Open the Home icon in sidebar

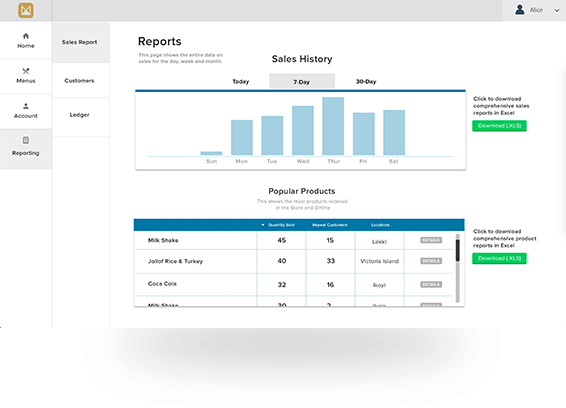(x=26, y=36)
